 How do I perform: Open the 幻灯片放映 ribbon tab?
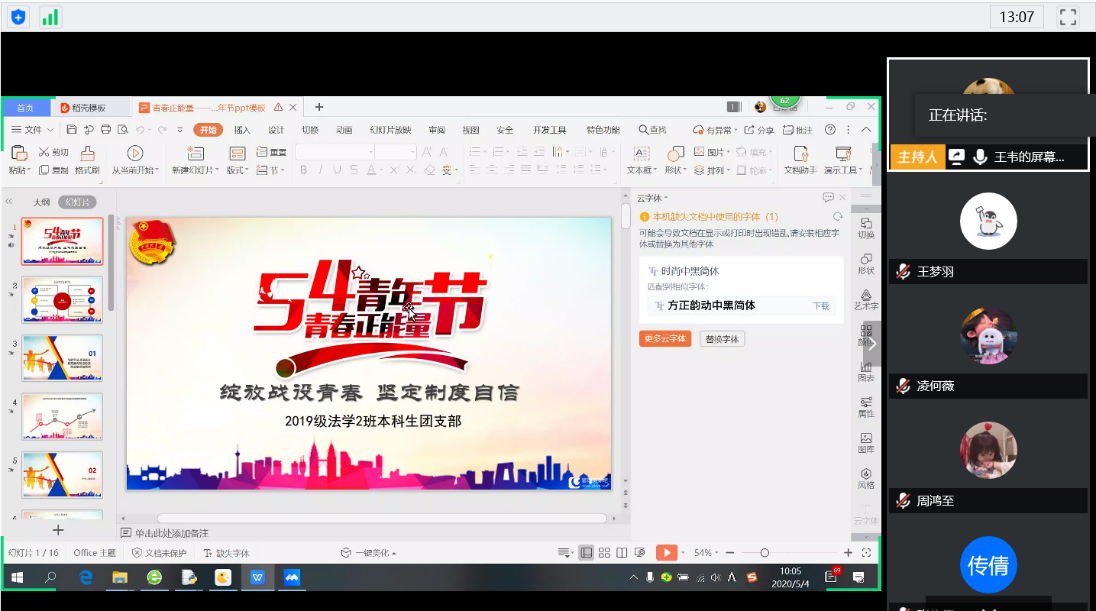(389, 130)
